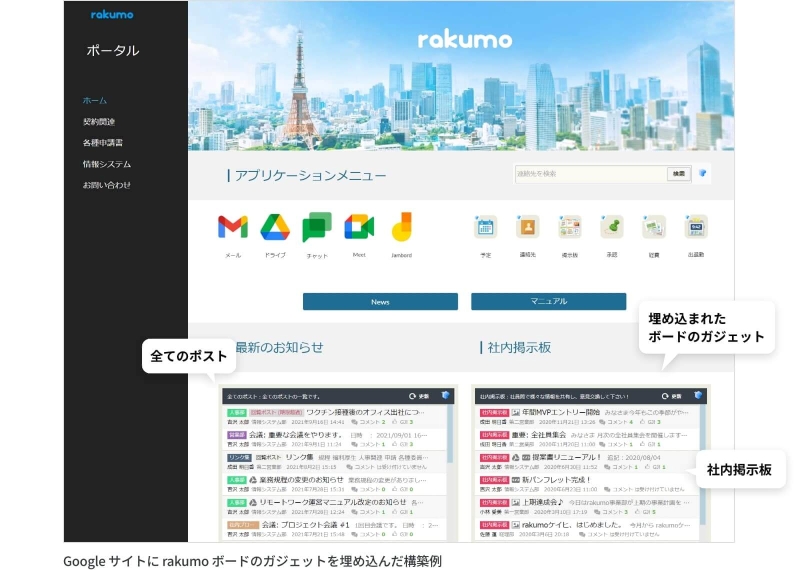Viewport: 800px width, 570px height.
Task: Open the rakumo calendar 予定 icon
Action: pyautogui.click(x=486, y=227)
